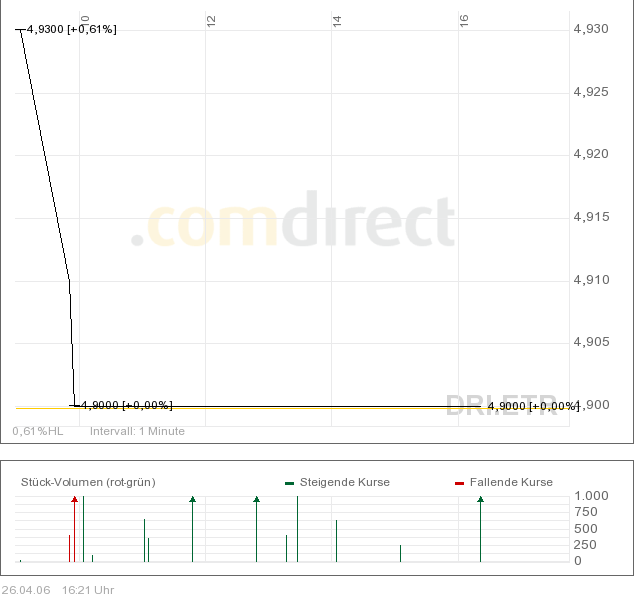Select the Fallende Kurse legend text

coord(511,482)
